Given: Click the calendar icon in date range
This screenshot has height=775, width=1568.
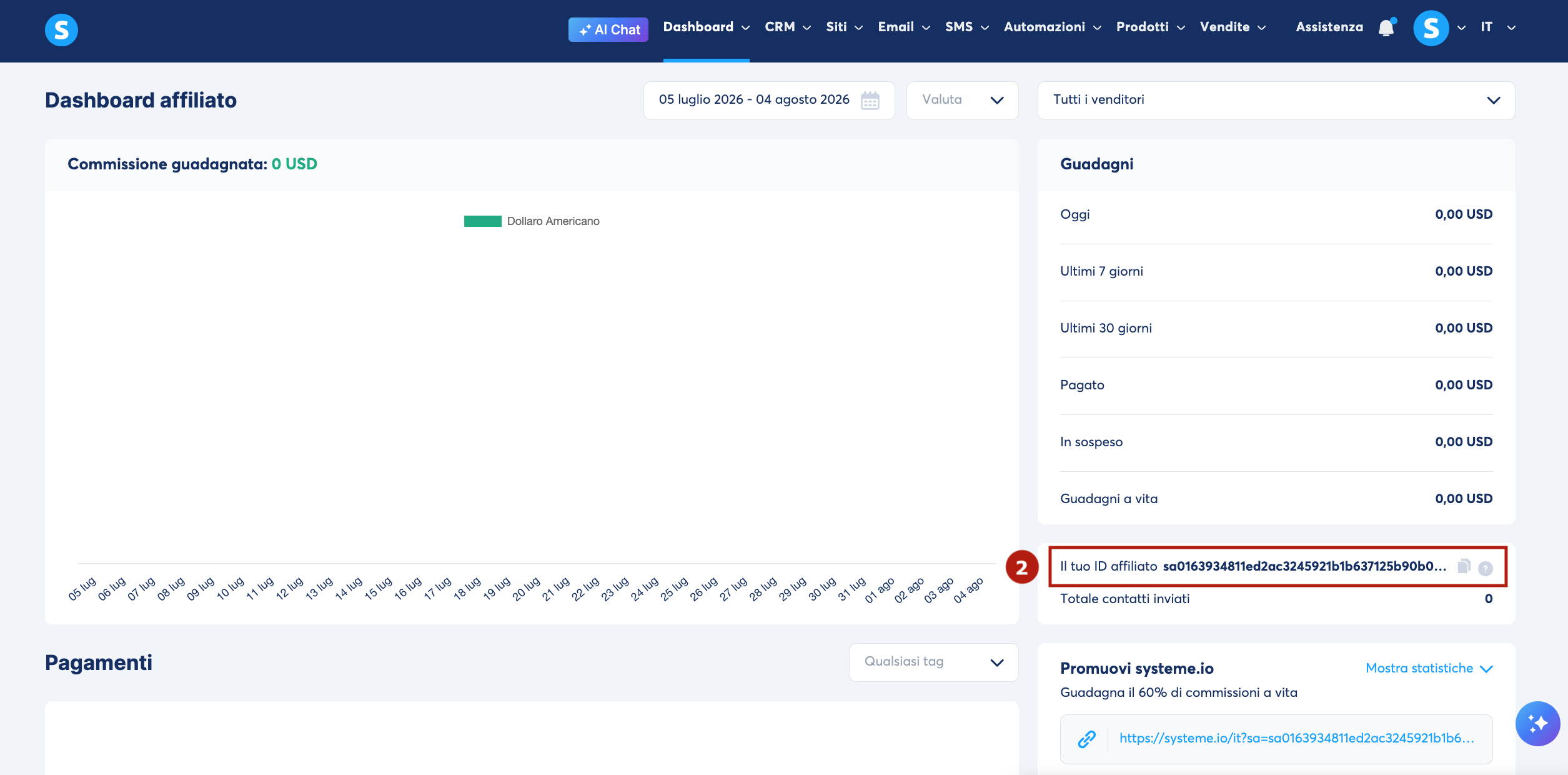Looking at the screenshot, I should pyautogui.click(x=870, y=100).
